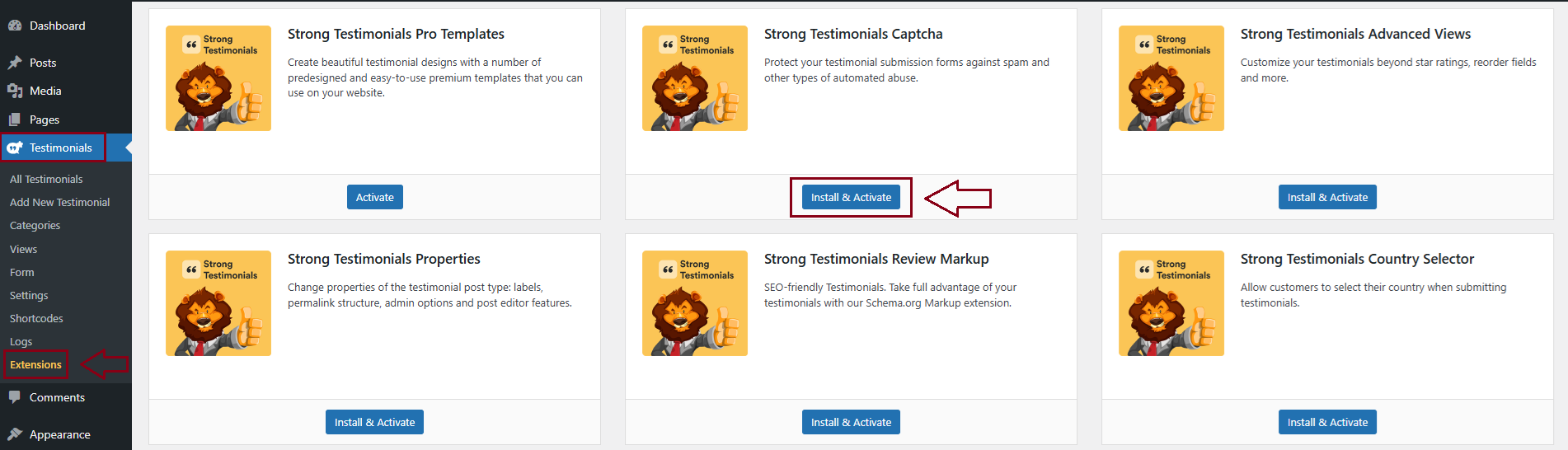This screenshot has width=1568, height=450.
Task: Click the Country Selector lion thumbnail
Action: pyautogui.click(x=1171, y=303)
